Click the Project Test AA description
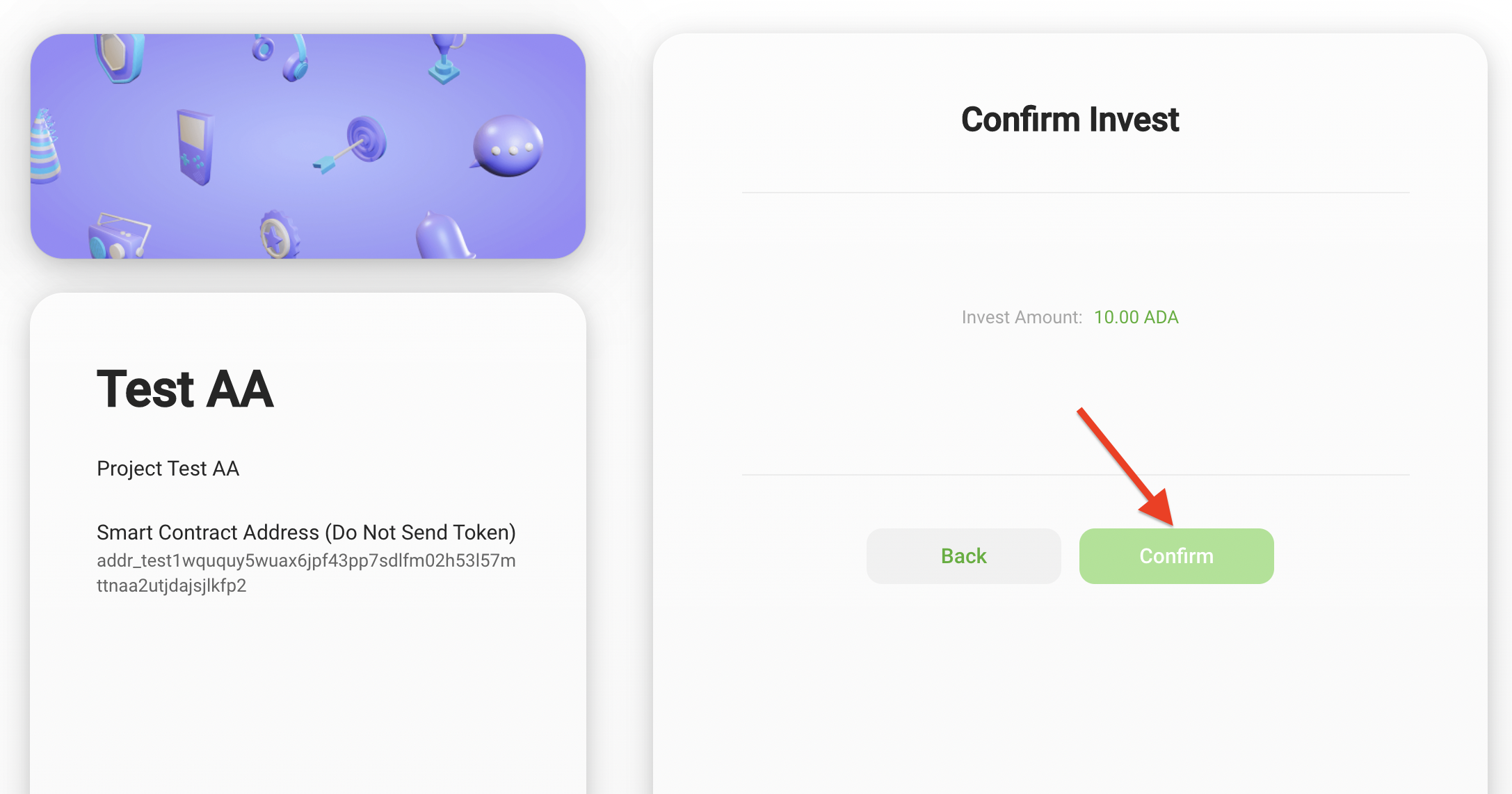 tap(168, 469)
